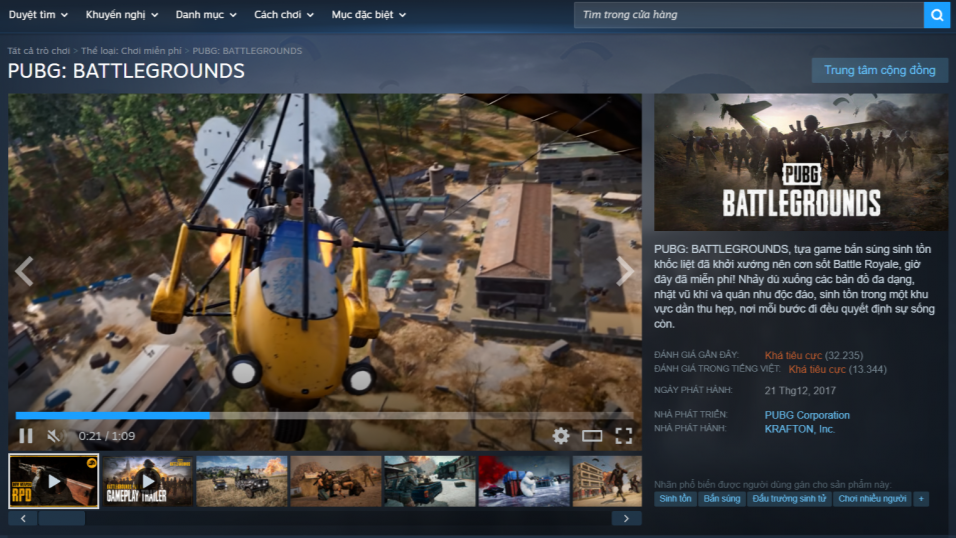Open video settings gear icon
This screenshot has height=538, width=956.
tap(560, 436)
